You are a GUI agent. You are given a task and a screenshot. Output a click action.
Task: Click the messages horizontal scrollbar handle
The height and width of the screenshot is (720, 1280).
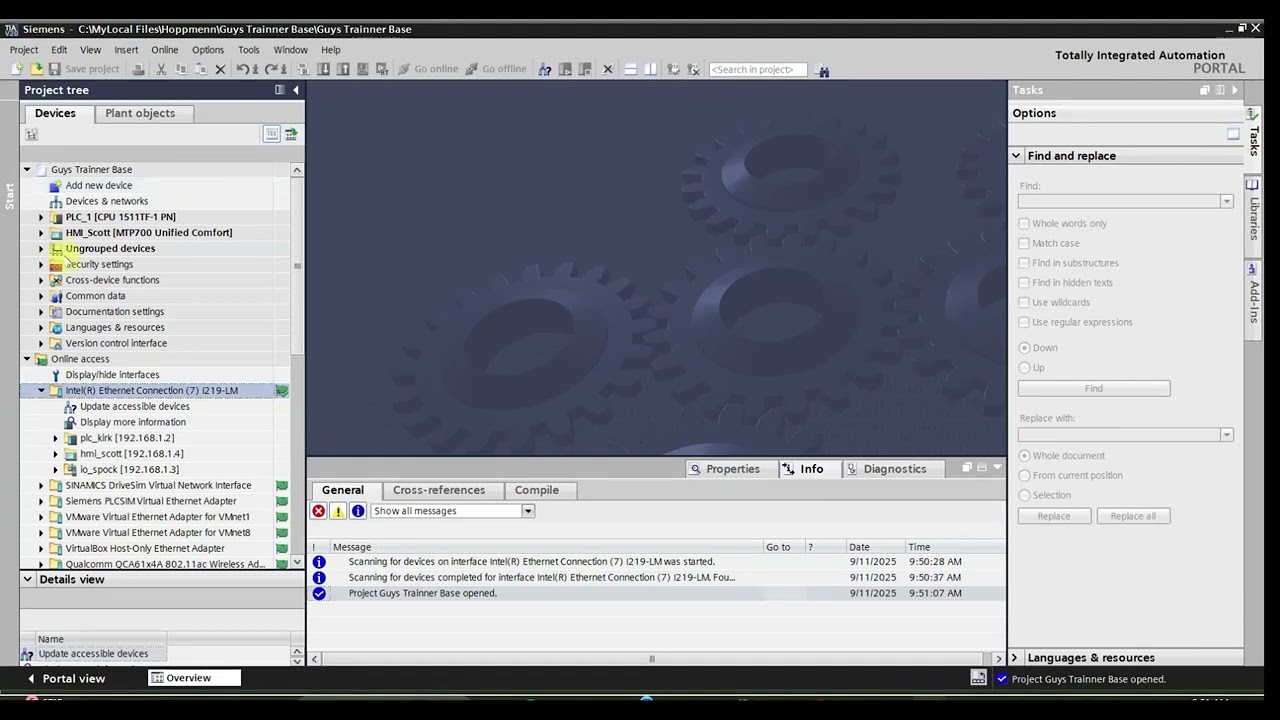(652, 659)
